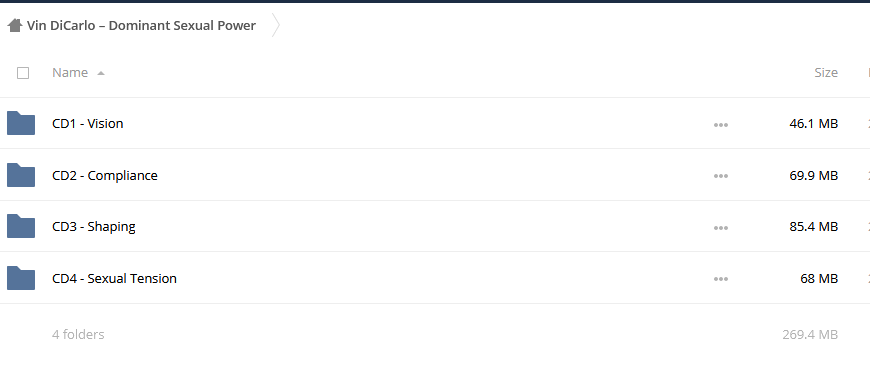Image resolution: width=870 pixels, height=375 pixels.
Task: Open more options for CD4 - Sexual Tension
Action: point(721,279)
